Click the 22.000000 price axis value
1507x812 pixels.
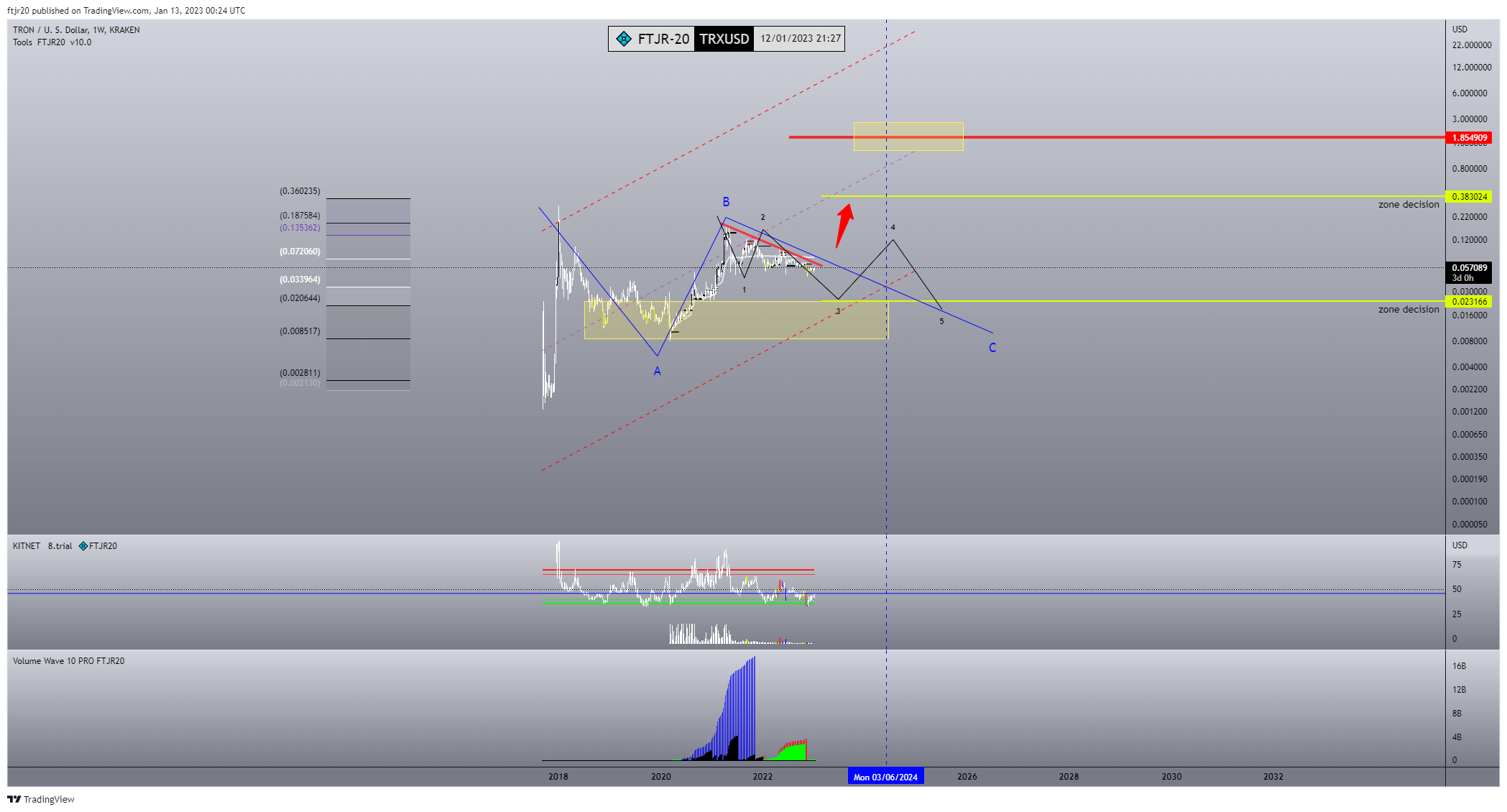pyautogui.click(x=1472, y=45)
